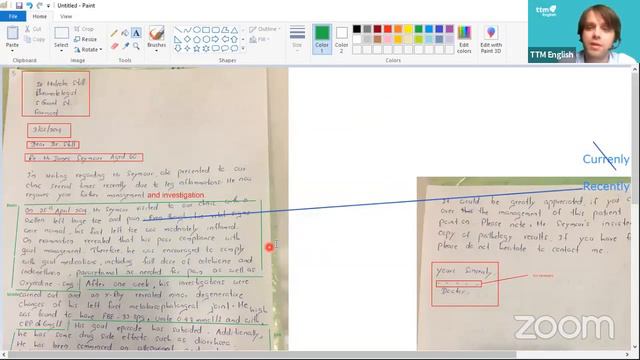Click Edit with Paint 3D
The height and width of the screenshot is (360, 640).
[x=491, y=39]
